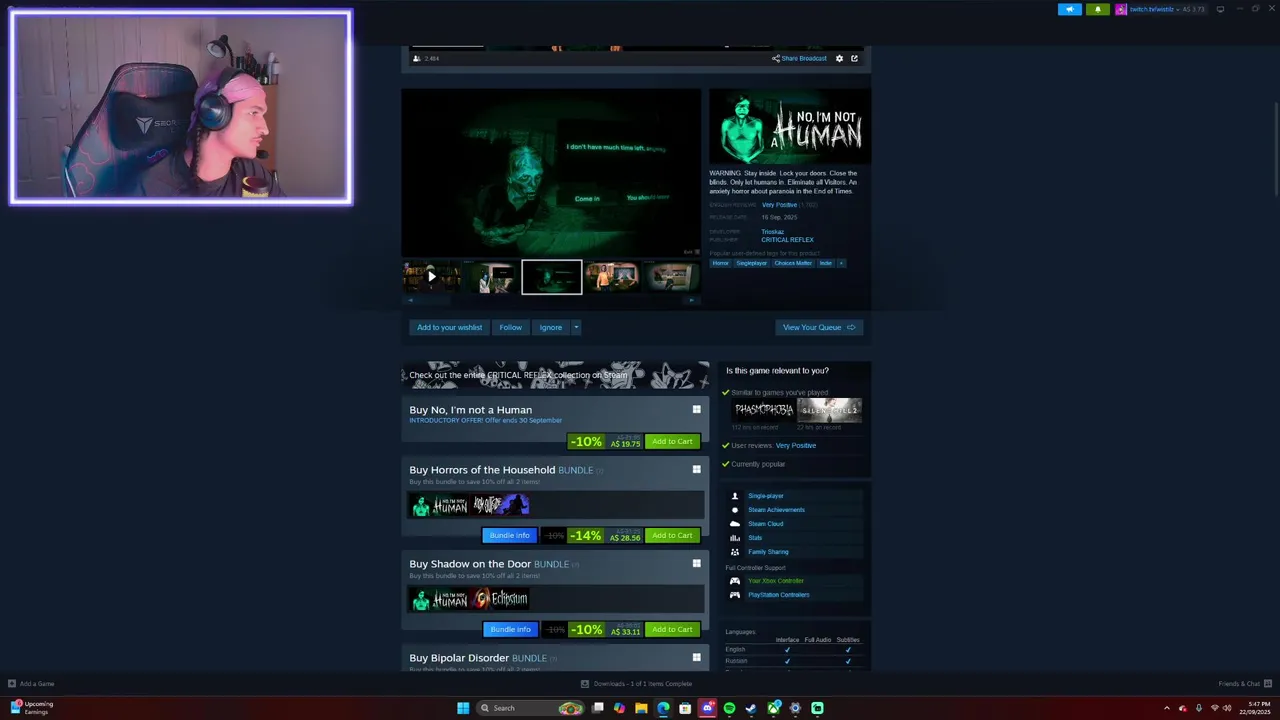The image size is (1280, 720).
Task: Pop out the broadcast in a new window
Action: coord(854,58)
